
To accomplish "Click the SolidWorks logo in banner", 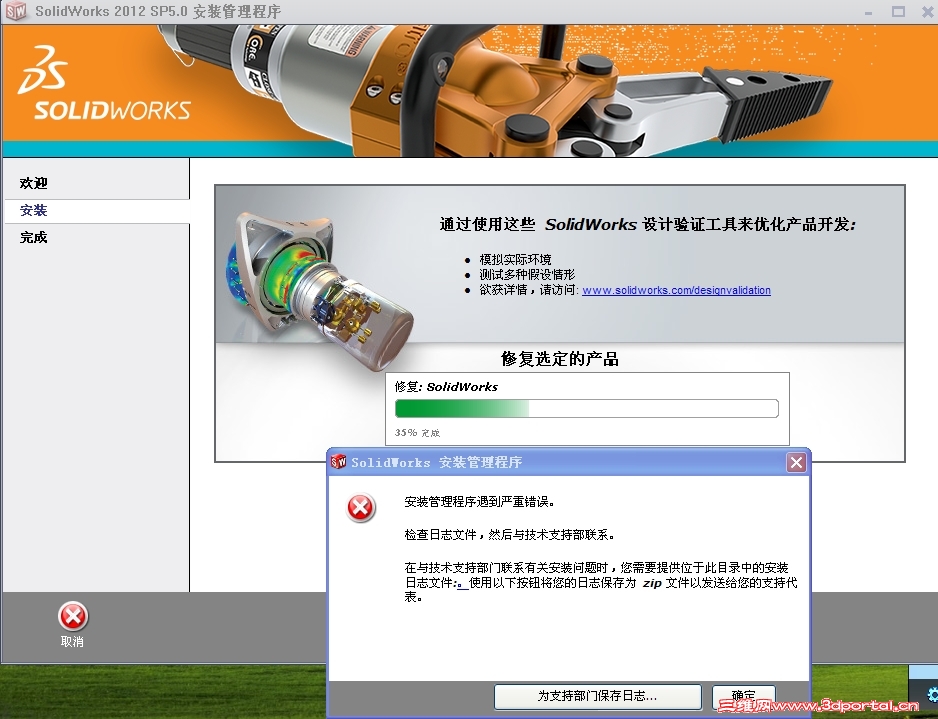I will click(x=104, y=83).
